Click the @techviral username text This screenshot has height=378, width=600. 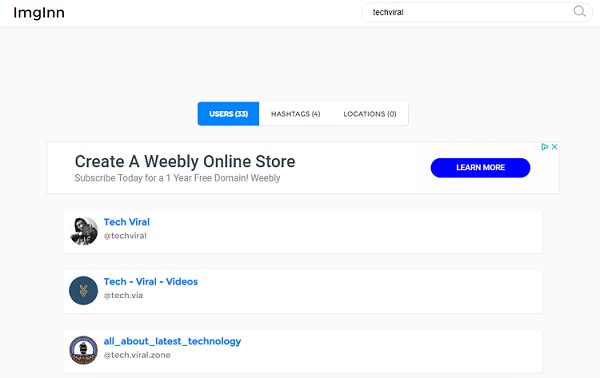point(125,236)
